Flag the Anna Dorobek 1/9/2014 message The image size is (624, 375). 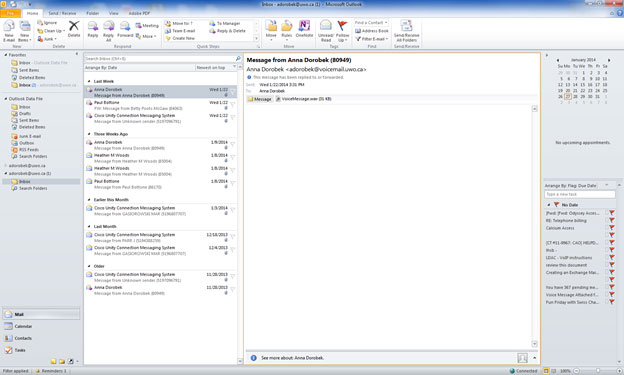[x=232, y=145]
